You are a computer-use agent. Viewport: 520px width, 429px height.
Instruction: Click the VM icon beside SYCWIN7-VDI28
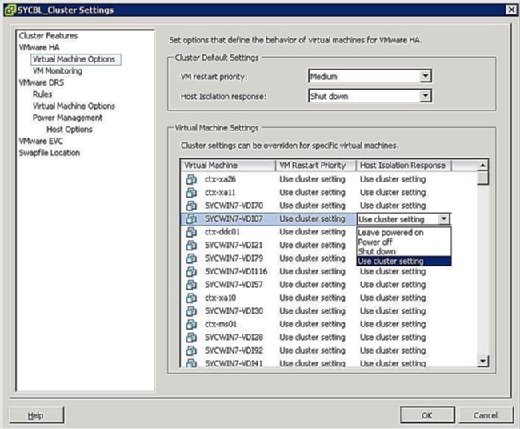(x=191, y=337)
